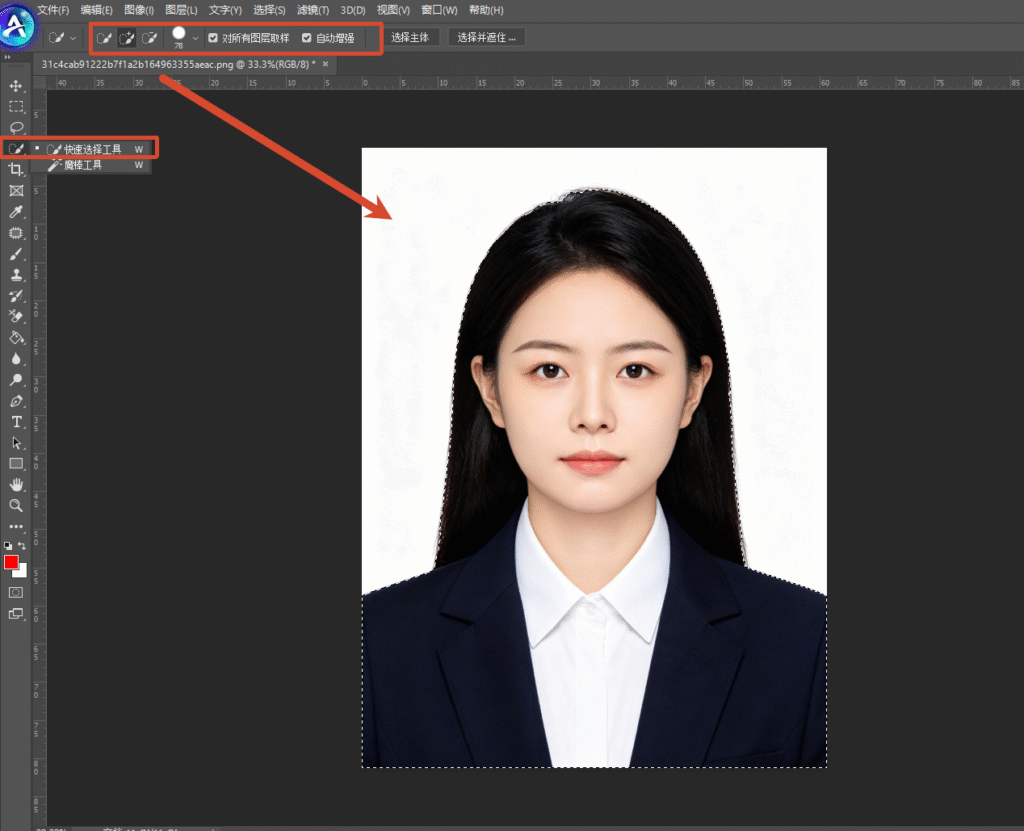The image size is (1024, 831).
Task: Select the Zoom tool
Action: 16,506
